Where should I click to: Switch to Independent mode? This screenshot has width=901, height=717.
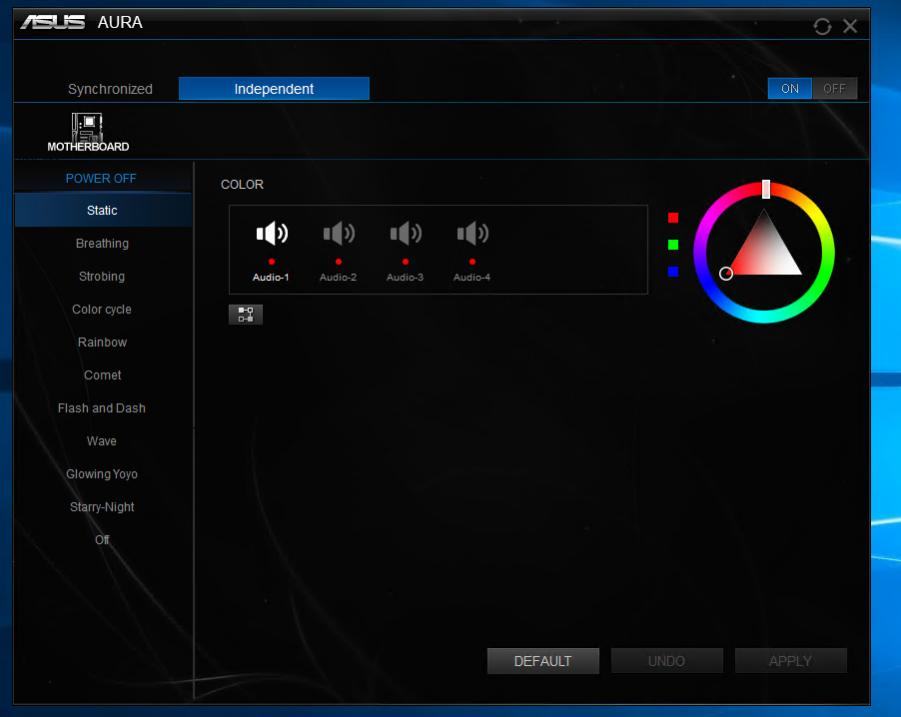pos(274,88)
